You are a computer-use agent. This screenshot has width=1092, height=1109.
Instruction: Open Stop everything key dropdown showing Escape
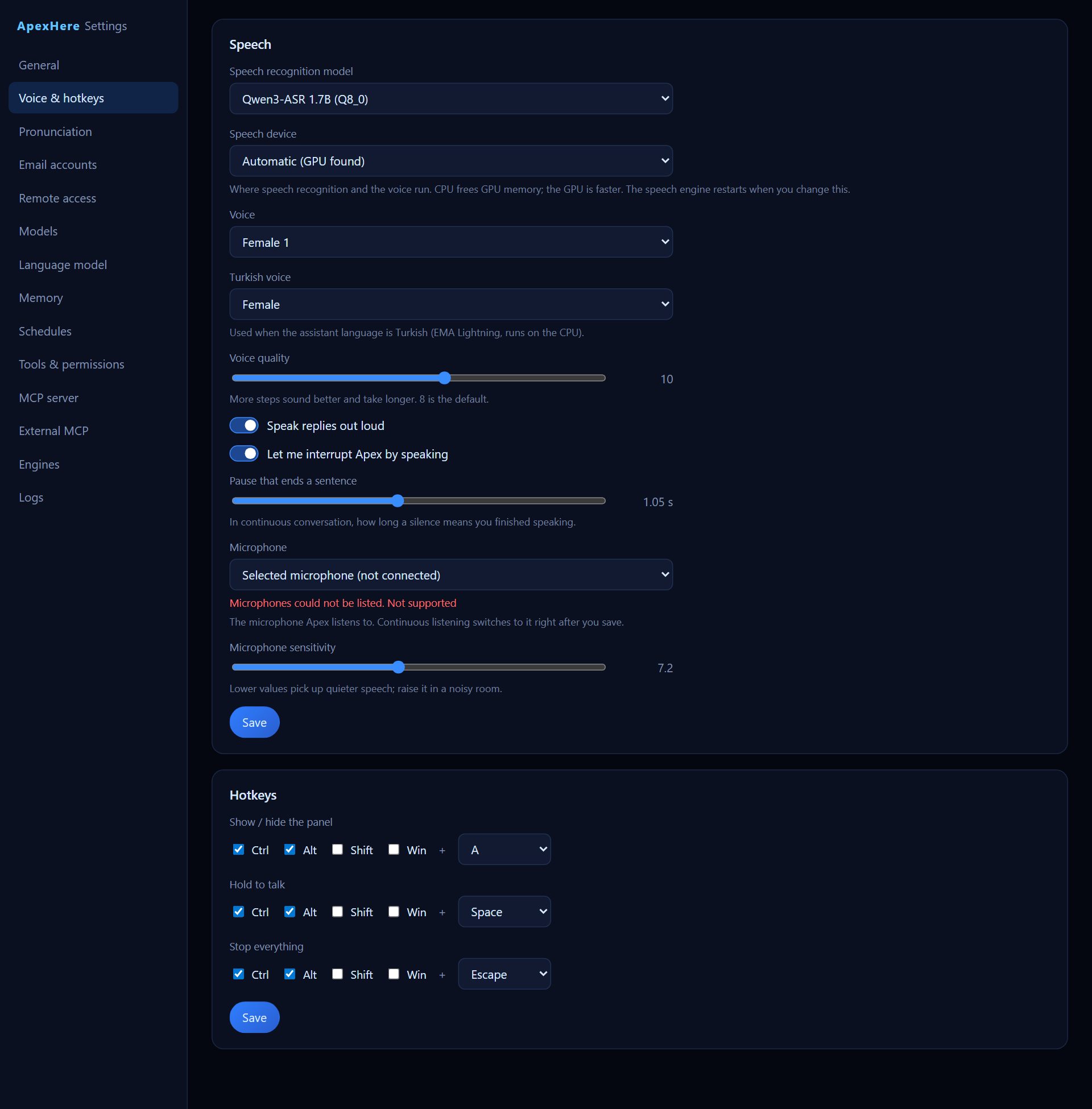(504, 974)
